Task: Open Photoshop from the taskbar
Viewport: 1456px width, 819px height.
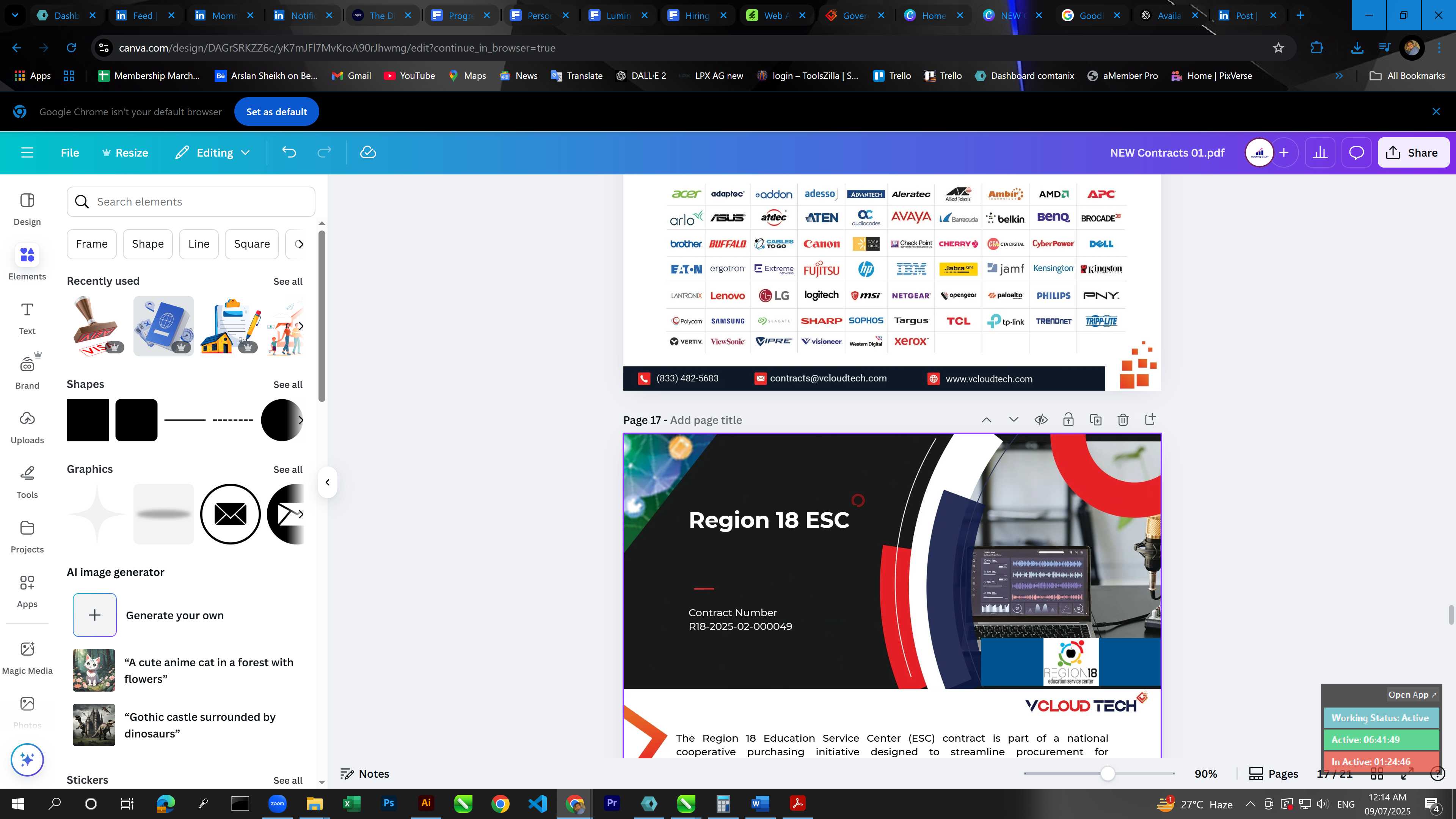Action: pos(389,804)
